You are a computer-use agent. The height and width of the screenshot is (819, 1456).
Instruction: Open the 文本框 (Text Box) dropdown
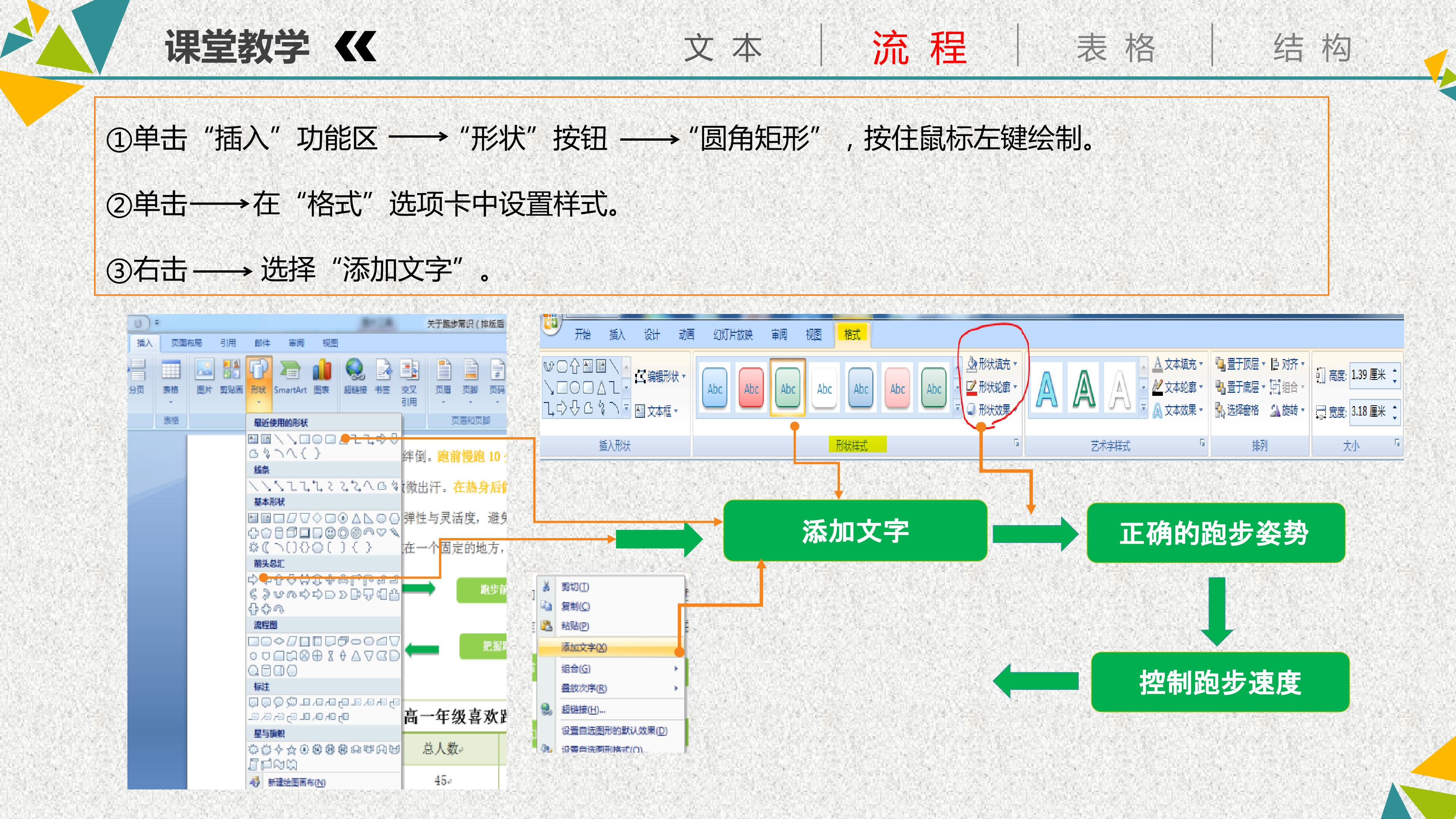pos(657,411)
